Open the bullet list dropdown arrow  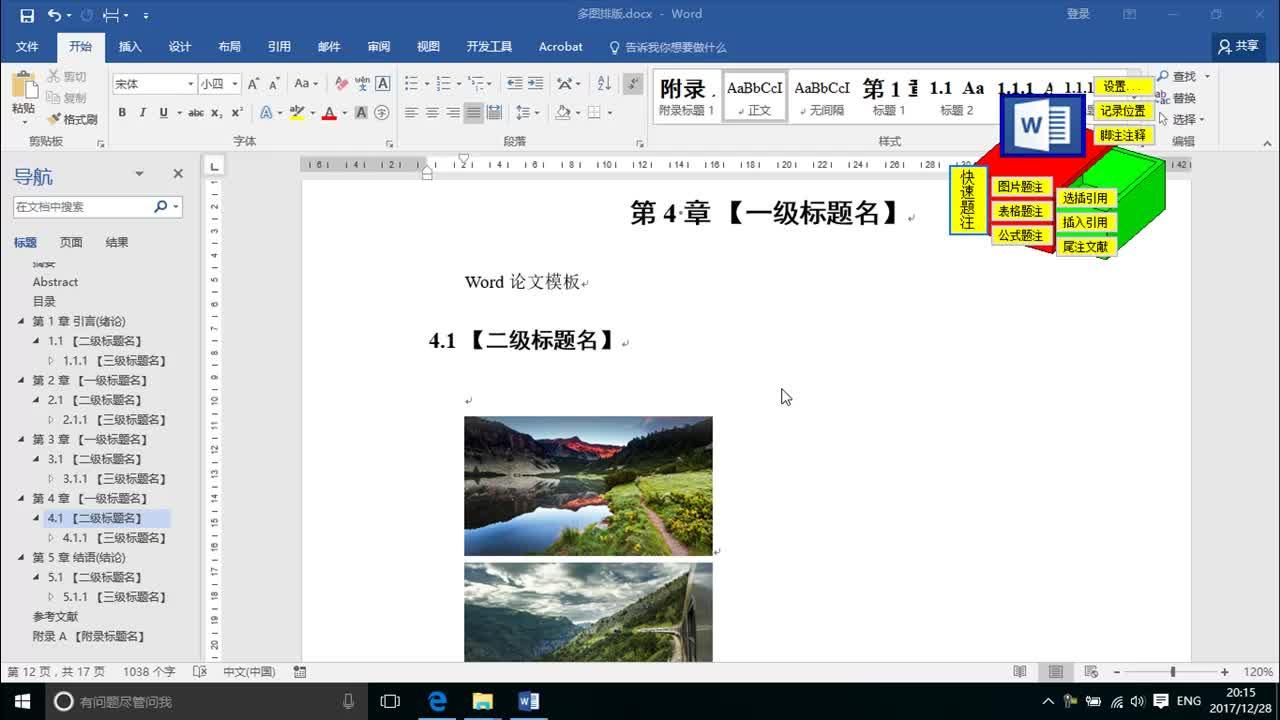point(426,84)
